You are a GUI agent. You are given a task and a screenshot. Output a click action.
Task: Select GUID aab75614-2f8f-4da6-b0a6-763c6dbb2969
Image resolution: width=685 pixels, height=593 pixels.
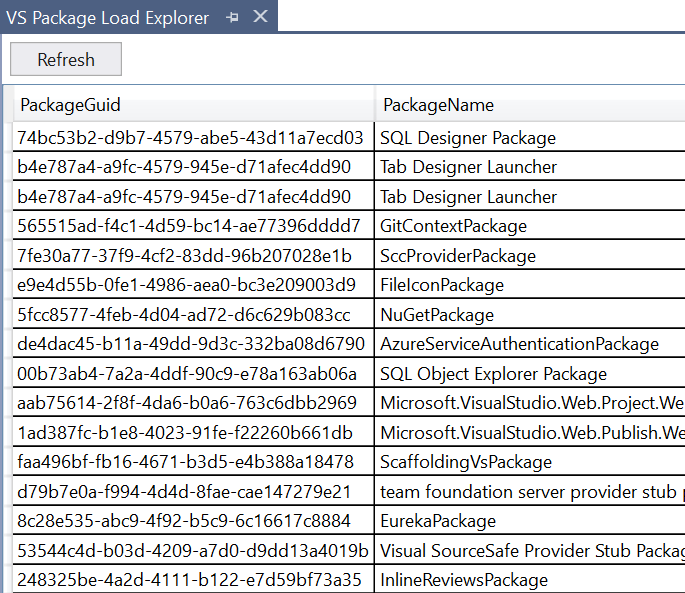click(194, 403)
